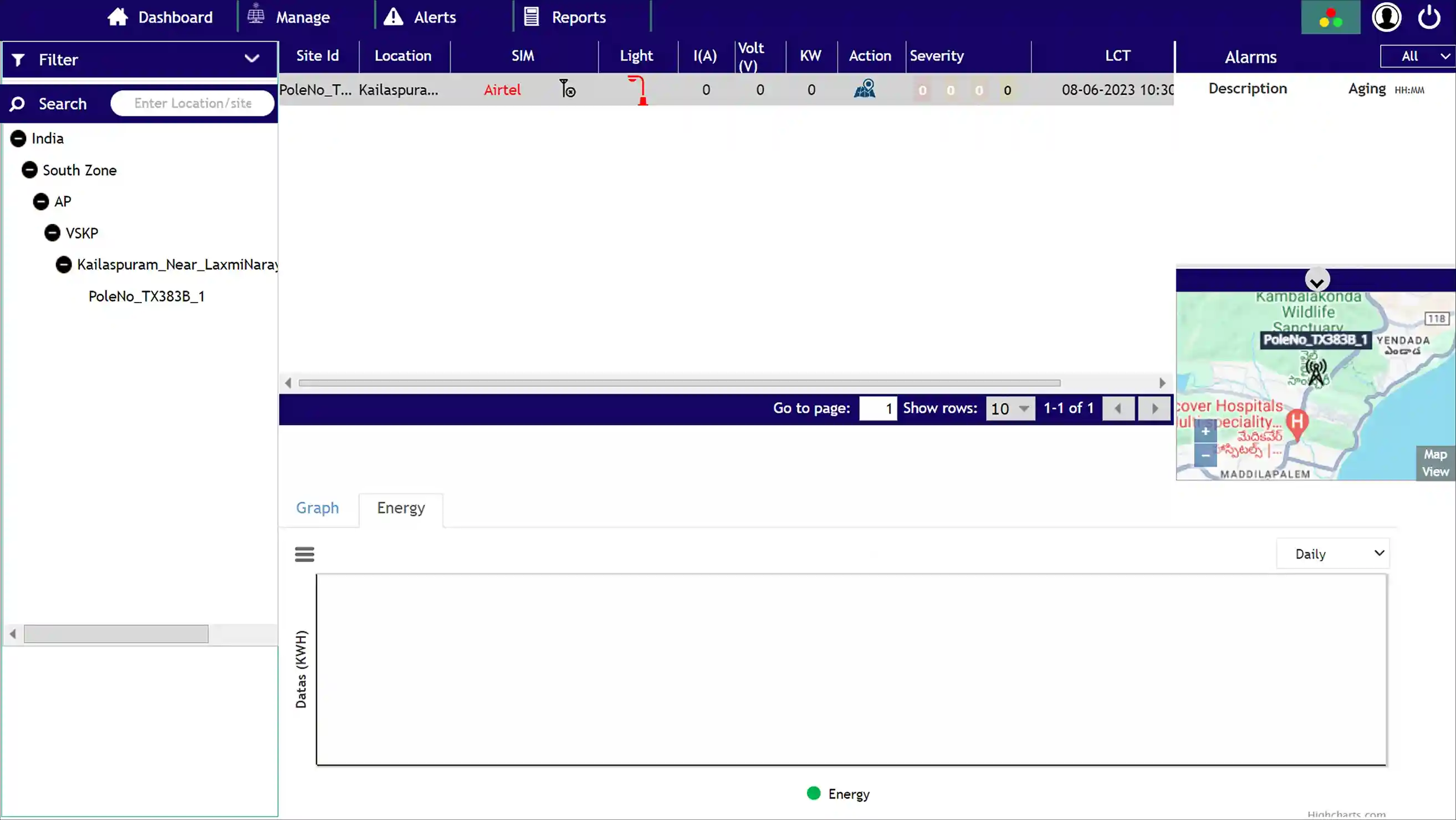
Task: Switch to the Graph tab
Action: coord(317,508)
